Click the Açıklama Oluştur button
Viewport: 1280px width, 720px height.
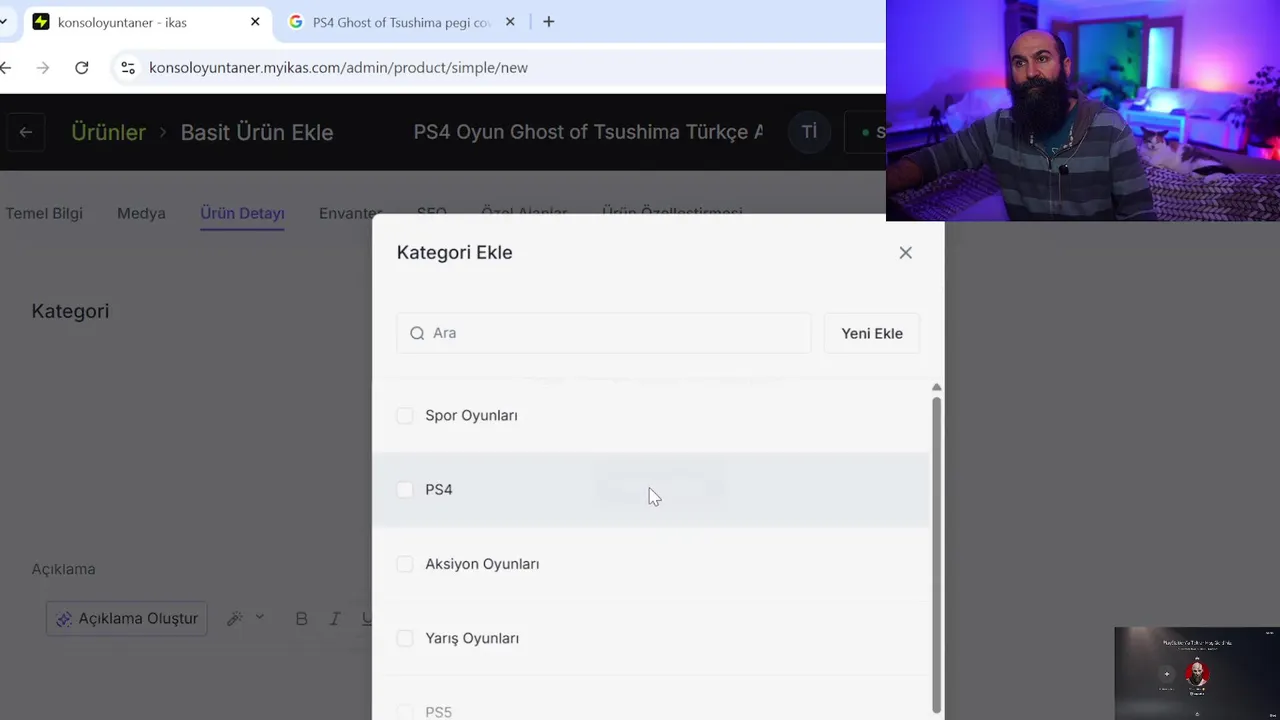[127, 618]
